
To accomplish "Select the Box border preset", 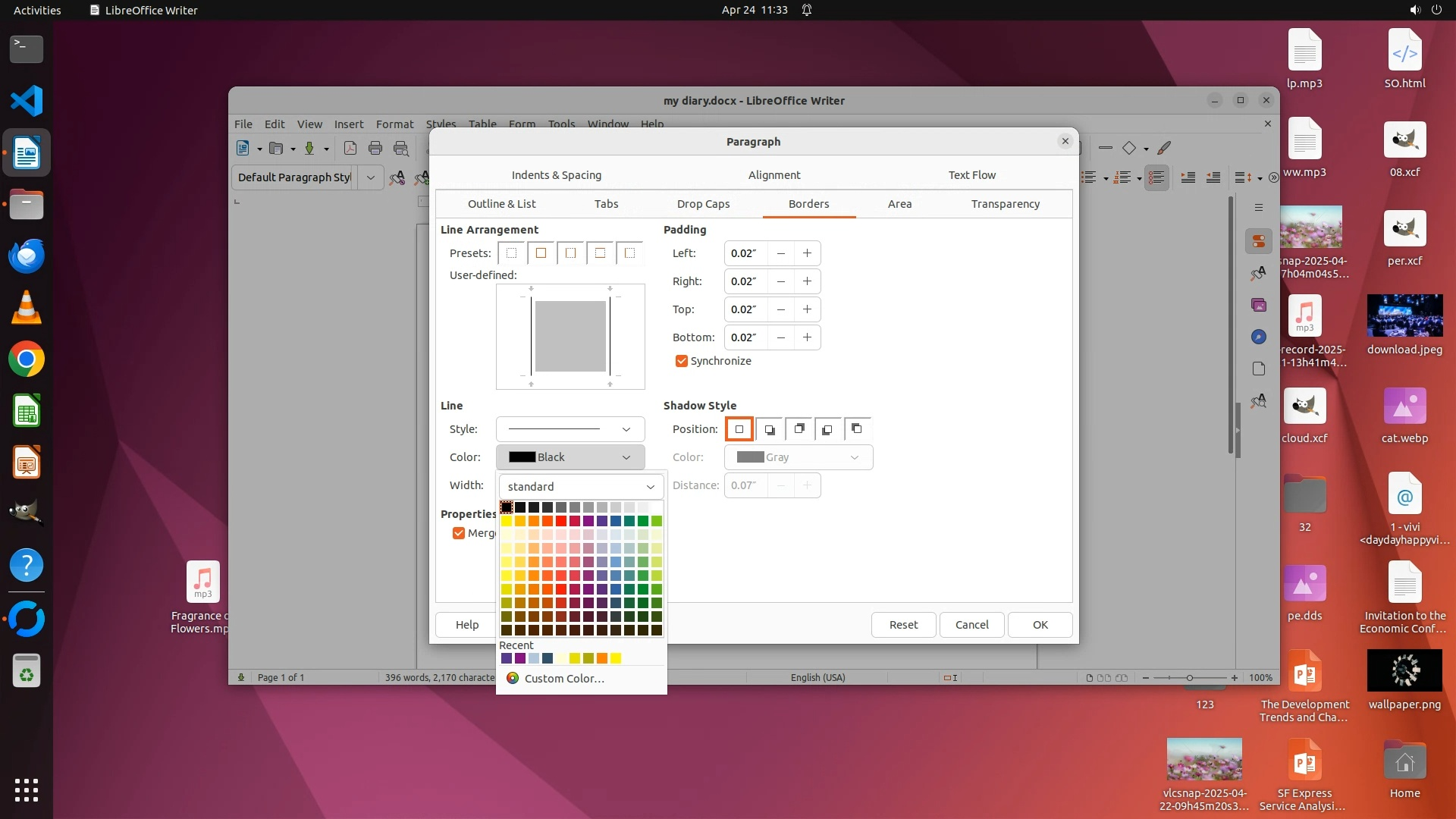I will click(x=541, y=253).
